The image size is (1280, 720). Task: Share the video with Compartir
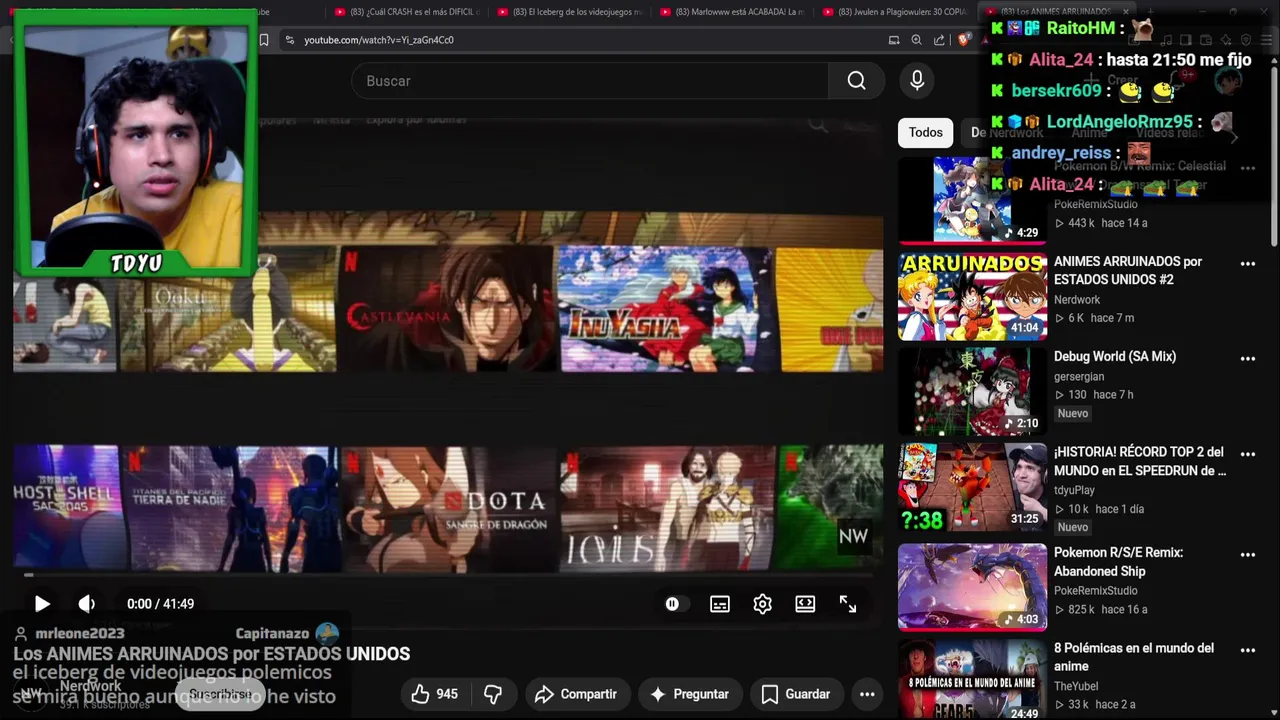coord(575,694)
